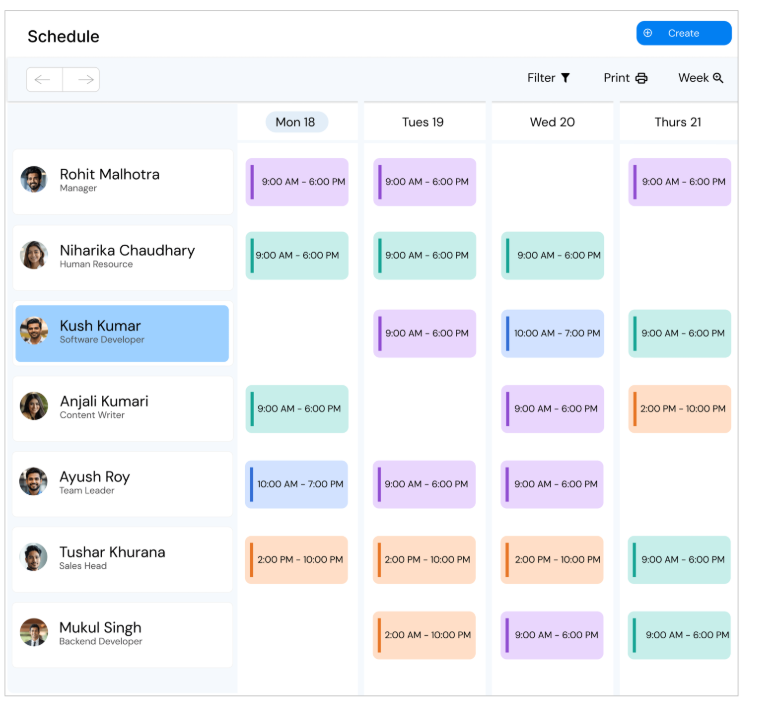Click Ayush Roy's avatar photo

coord(34,482)
